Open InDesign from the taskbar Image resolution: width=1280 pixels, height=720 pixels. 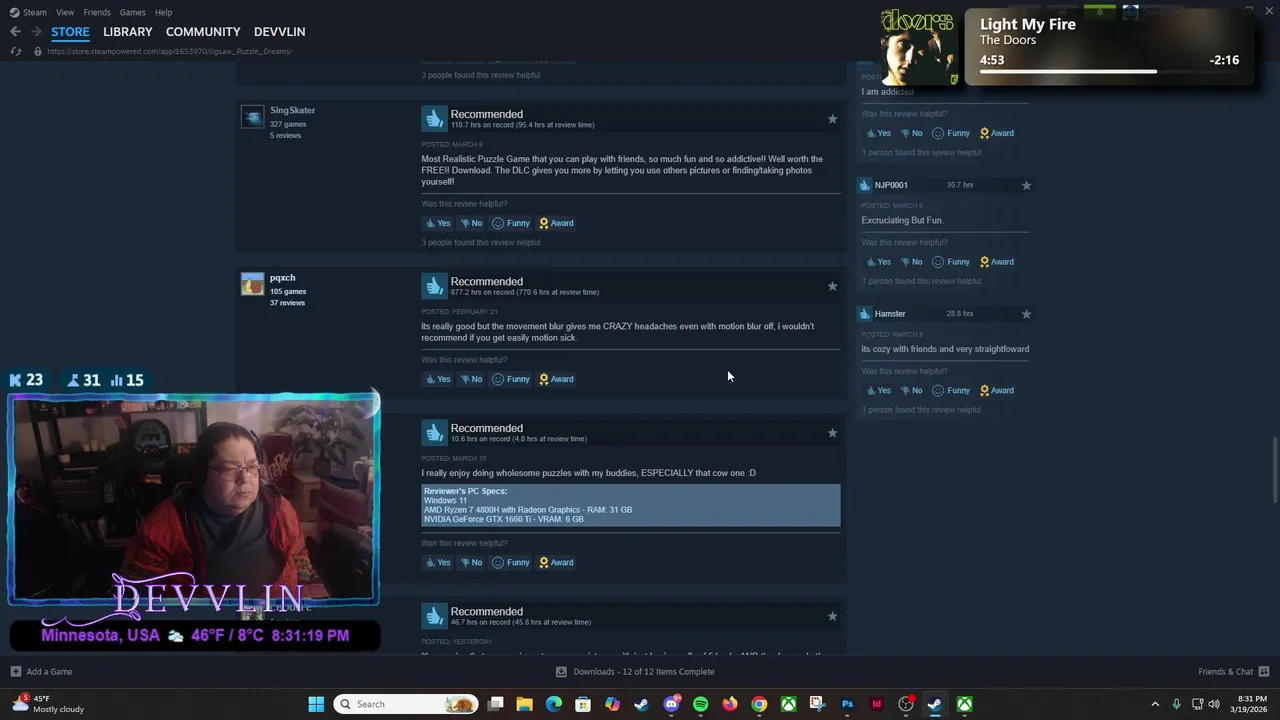point(876,704)
